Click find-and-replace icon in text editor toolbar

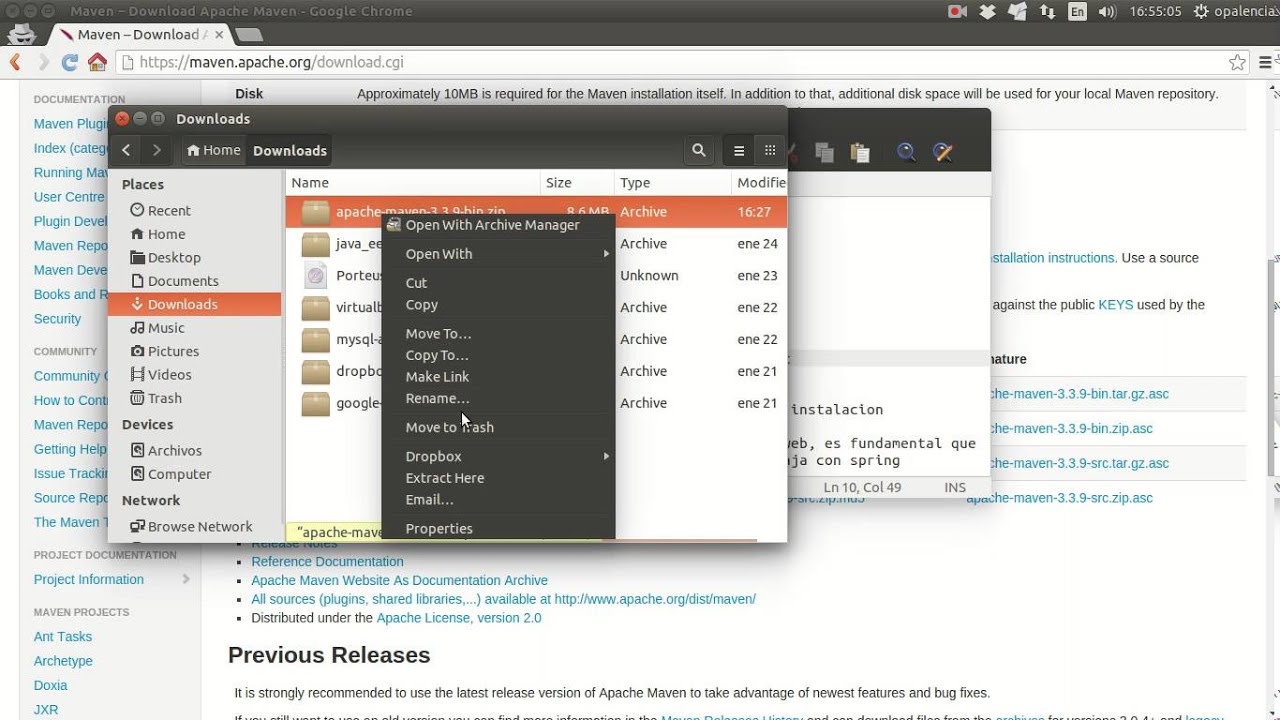[x=942, y=152]
